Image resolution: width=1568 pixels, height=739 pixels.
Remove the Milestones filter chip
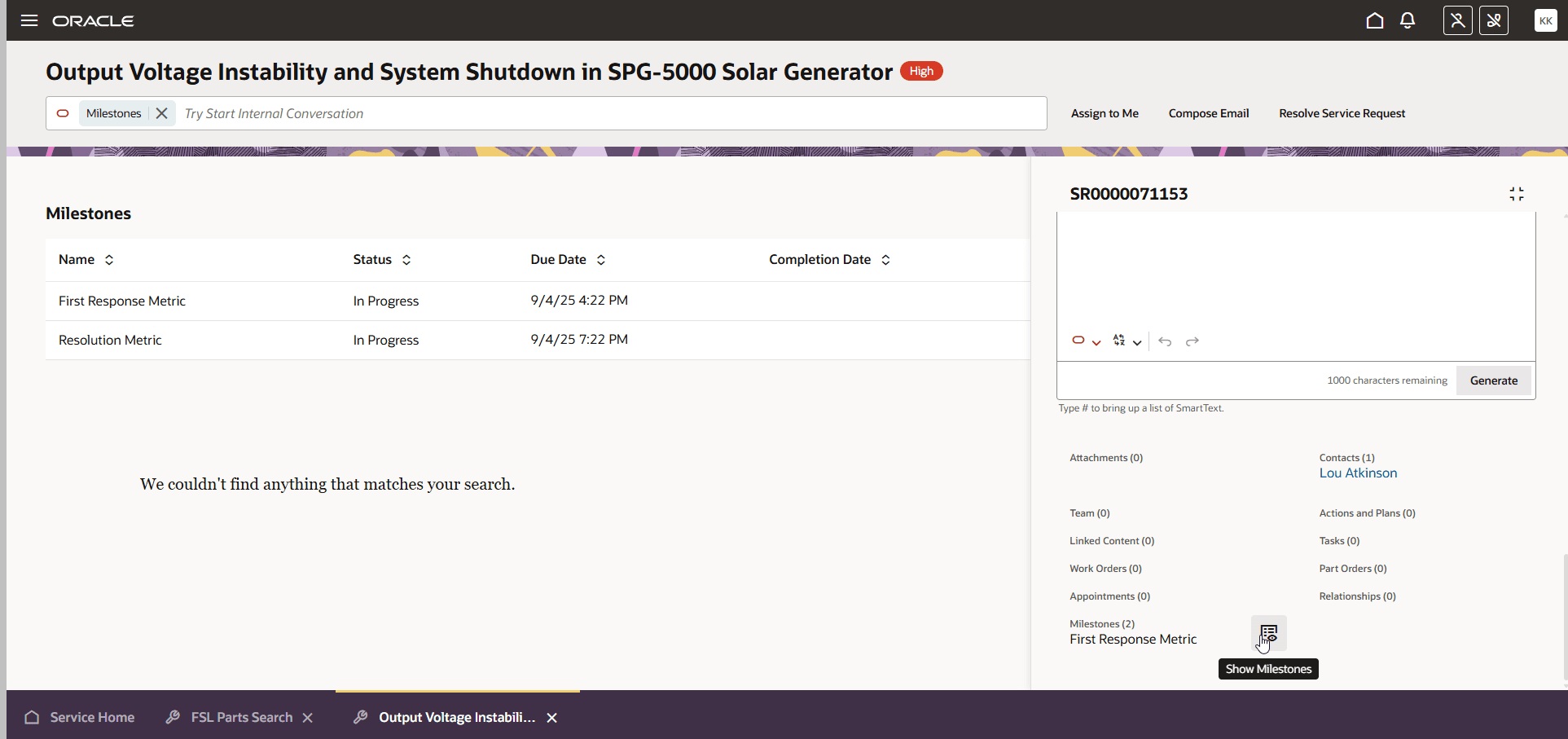click(160, 113)
